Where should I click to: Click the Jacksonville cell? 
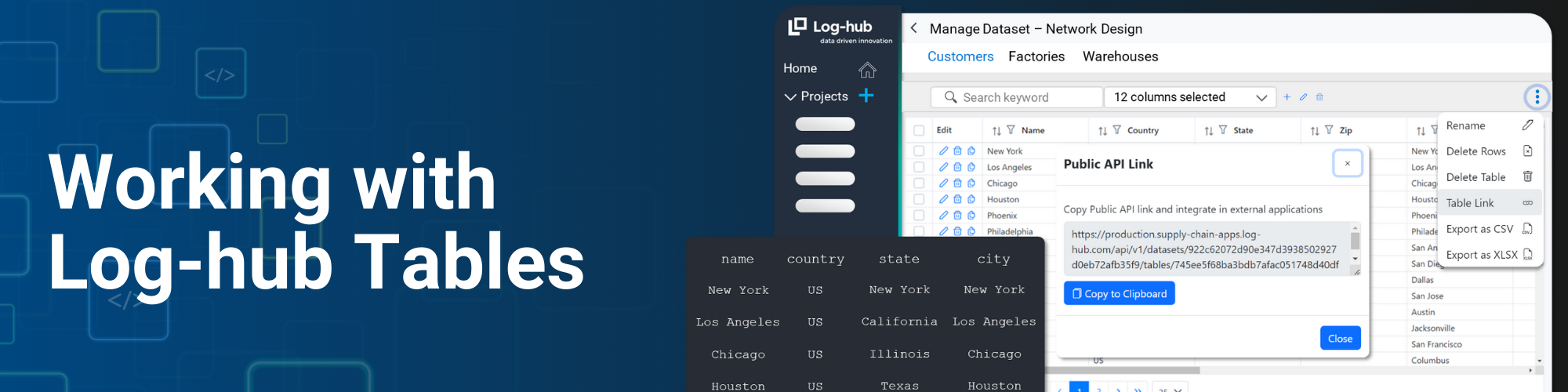click(x=1432, y=328)
